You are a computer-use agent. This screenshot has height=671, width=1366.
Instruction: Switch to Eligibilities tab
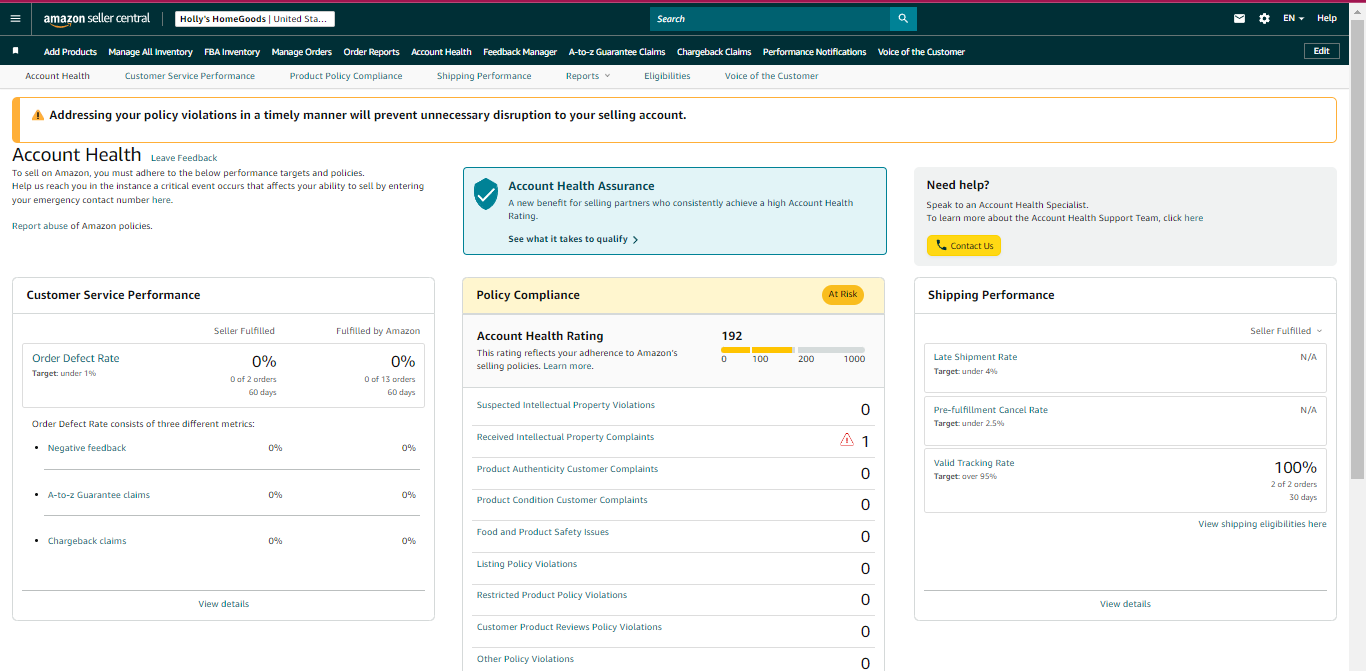coord(667,76)
